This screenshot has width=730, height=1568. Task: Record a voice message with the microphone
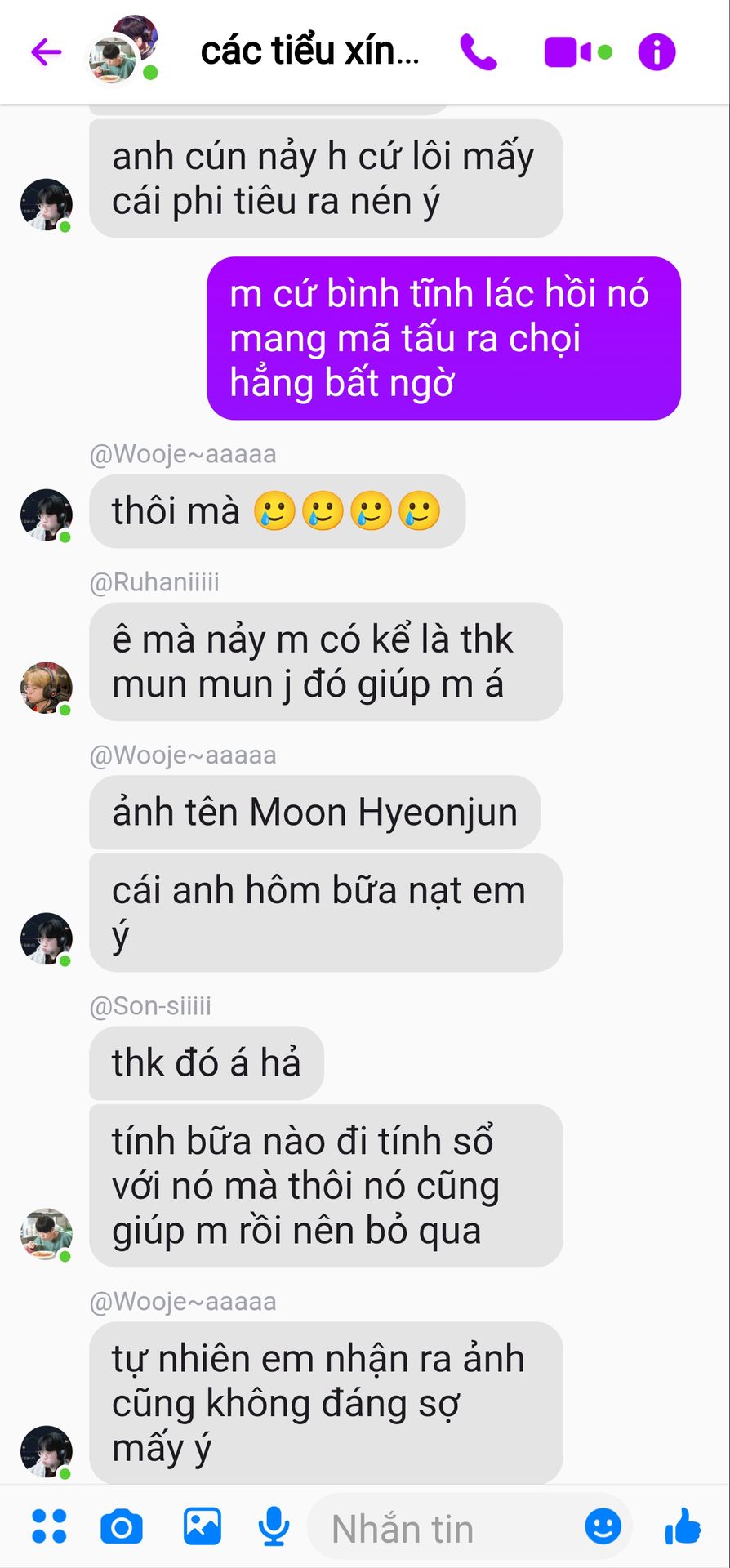pos(274,1526)
